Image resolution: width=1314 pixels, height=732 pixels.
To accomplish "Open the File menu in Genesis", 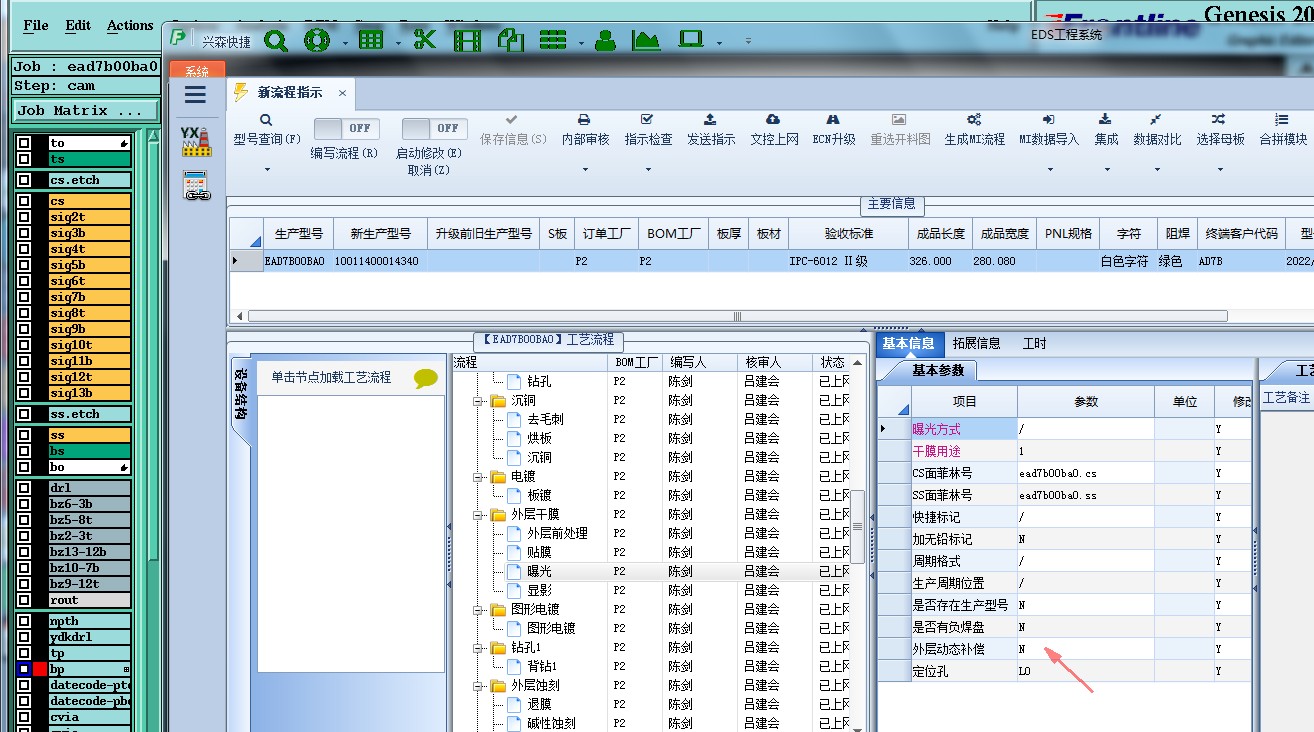I will (x=36, y=25).
